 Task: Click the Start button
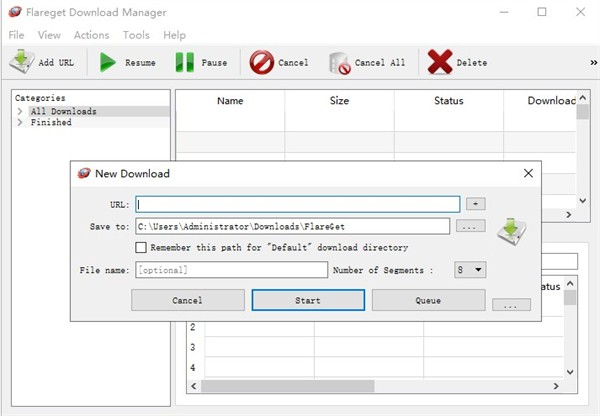[307, 300]
